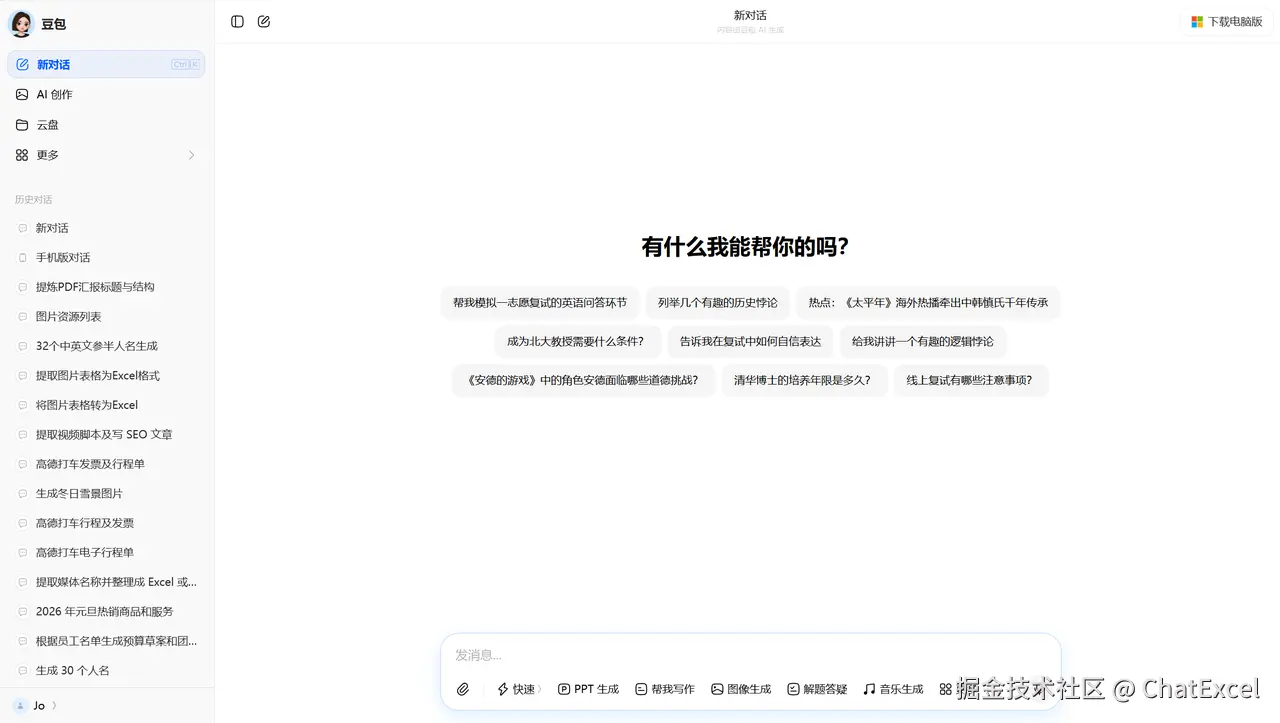Image resolution: width=1280 pixels, height=723 pixels.
Task: Select the PPT 生成 tool
Action: point(589,689)
